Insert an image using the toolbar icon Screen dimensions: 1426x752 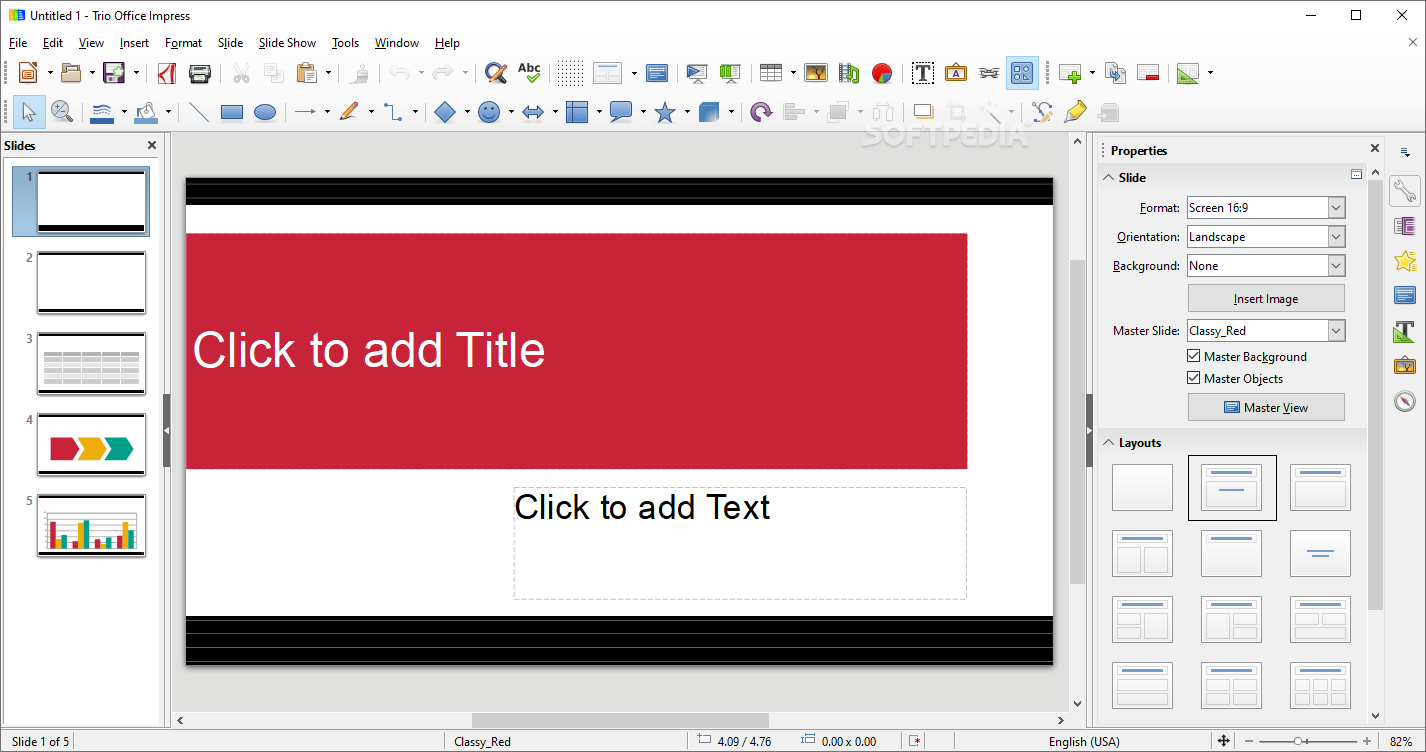click(x=816, y=73)
